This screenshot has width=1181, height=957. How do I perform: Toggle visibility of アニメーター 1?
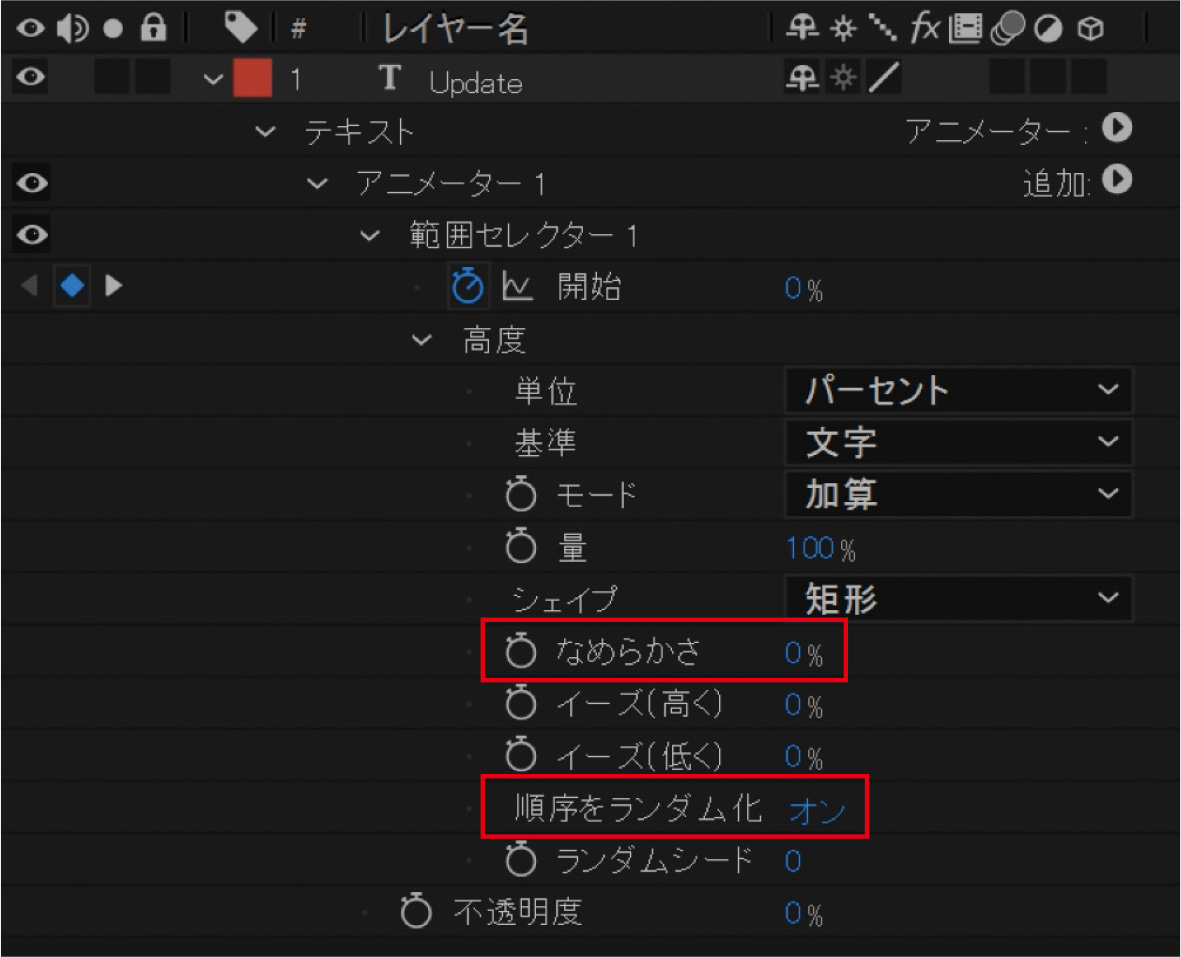click(x=33, y=183)
